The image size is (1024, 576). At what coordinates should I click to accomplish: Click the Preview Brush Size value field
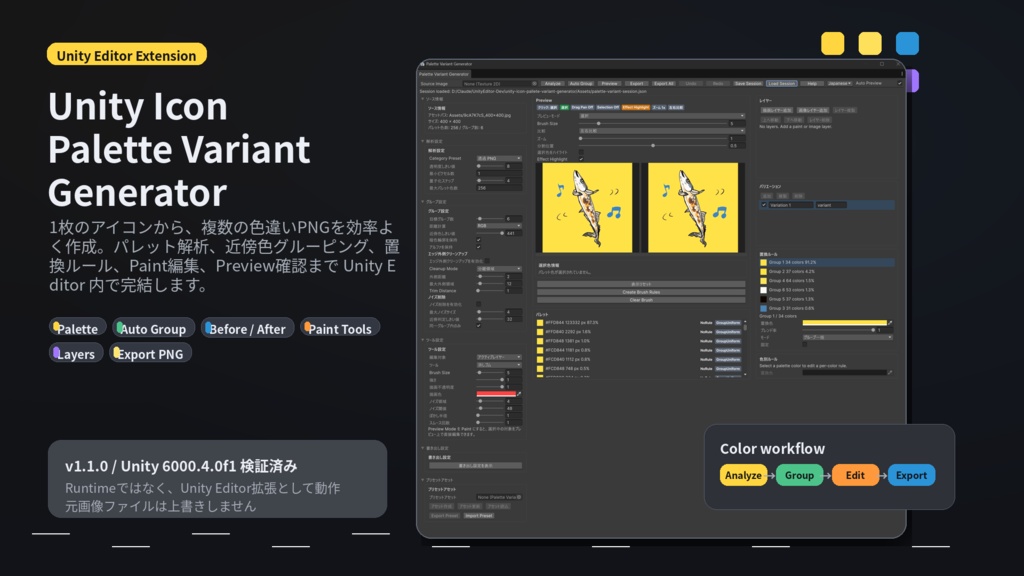(x=737, y=123)
